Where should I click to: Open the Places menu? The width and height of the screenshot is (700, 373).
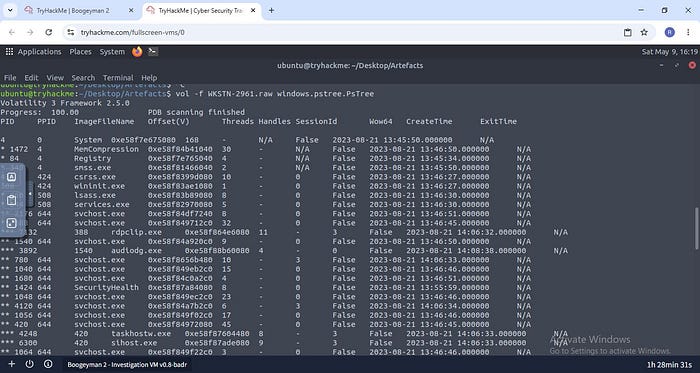click(80, 52)
